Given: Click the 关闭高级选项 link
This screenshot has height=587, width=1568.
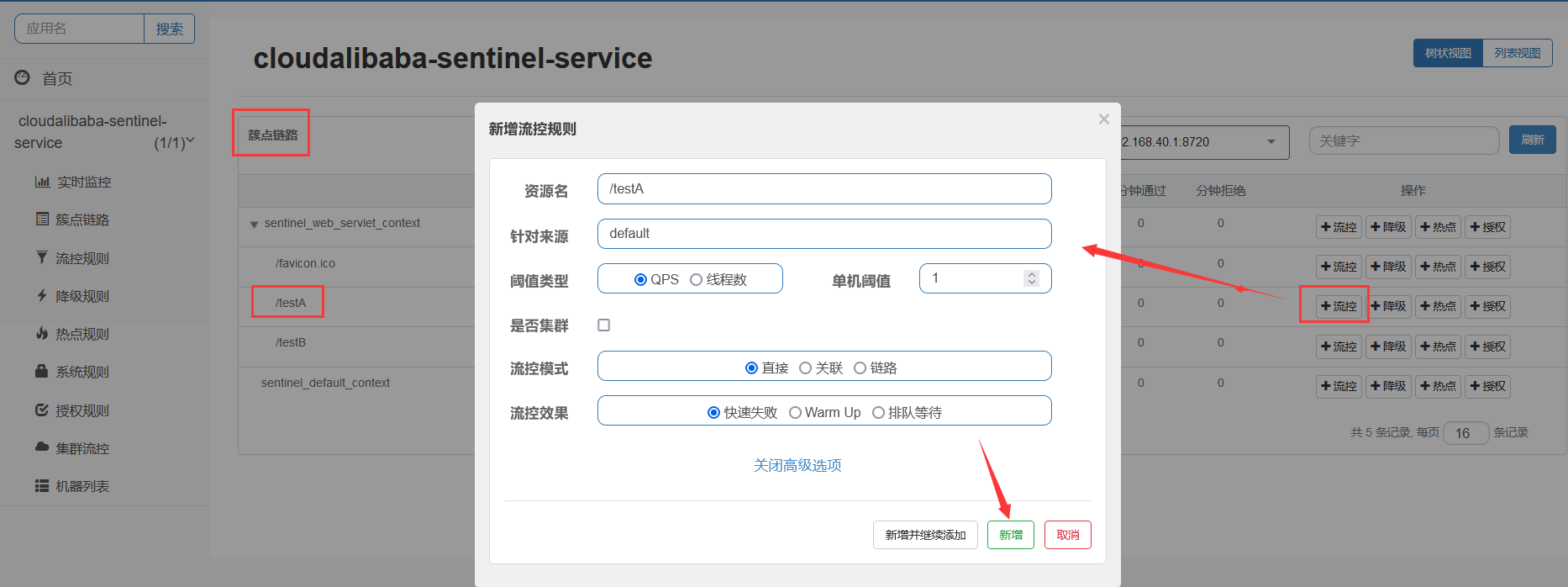Looking at the screenshot, I should (x=797, y=465).
